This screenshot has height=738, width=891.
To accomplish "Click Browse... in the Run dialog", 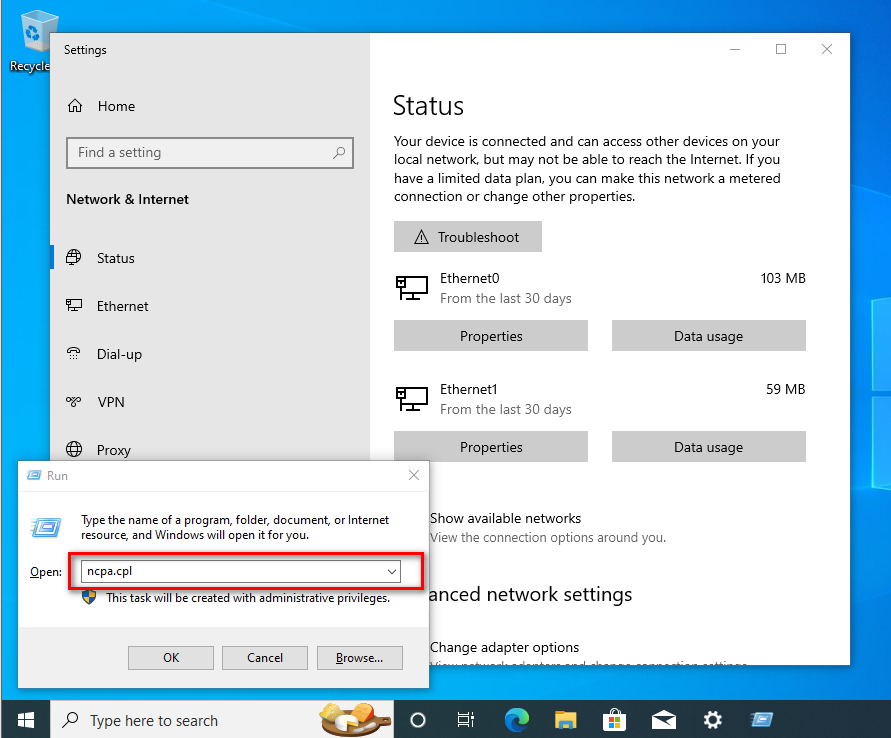I will pyautogui.click(x=359, y=657).
